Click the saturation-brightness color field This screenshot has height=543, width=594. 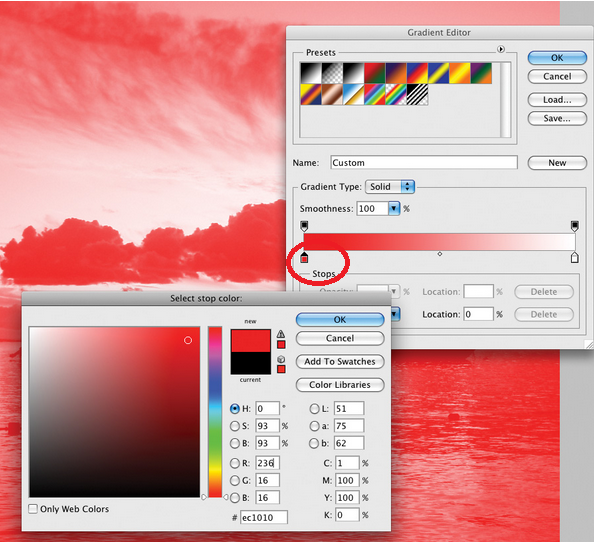coord(114,412)
